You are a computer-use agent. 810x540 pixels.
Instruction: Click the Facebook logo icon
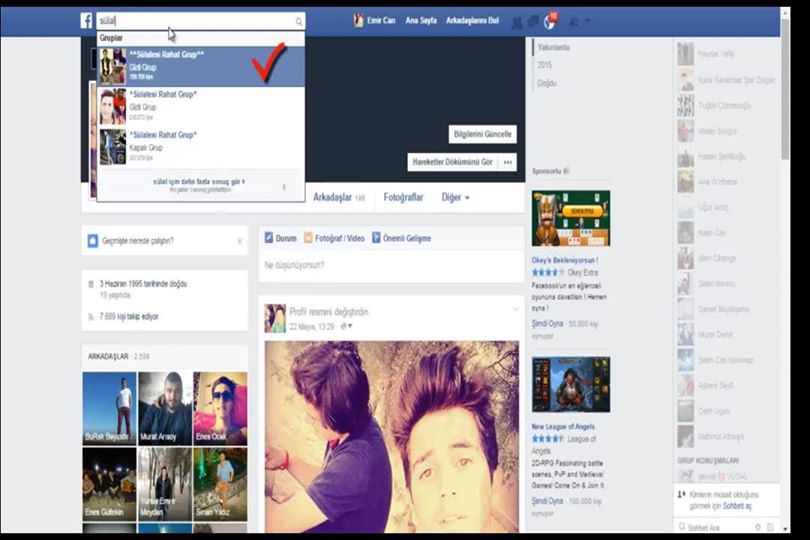[86, 21]
